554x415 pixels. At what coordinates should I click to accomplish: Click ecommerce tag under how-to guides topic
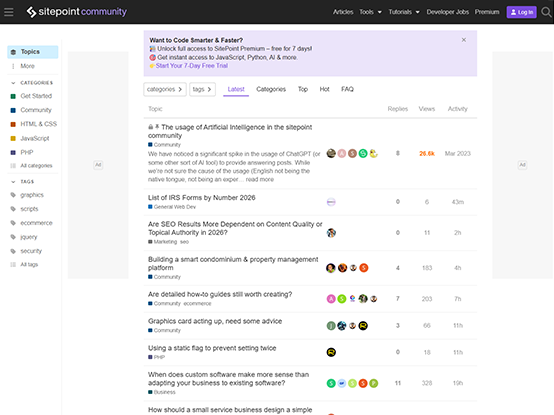(x=197, y=304)
